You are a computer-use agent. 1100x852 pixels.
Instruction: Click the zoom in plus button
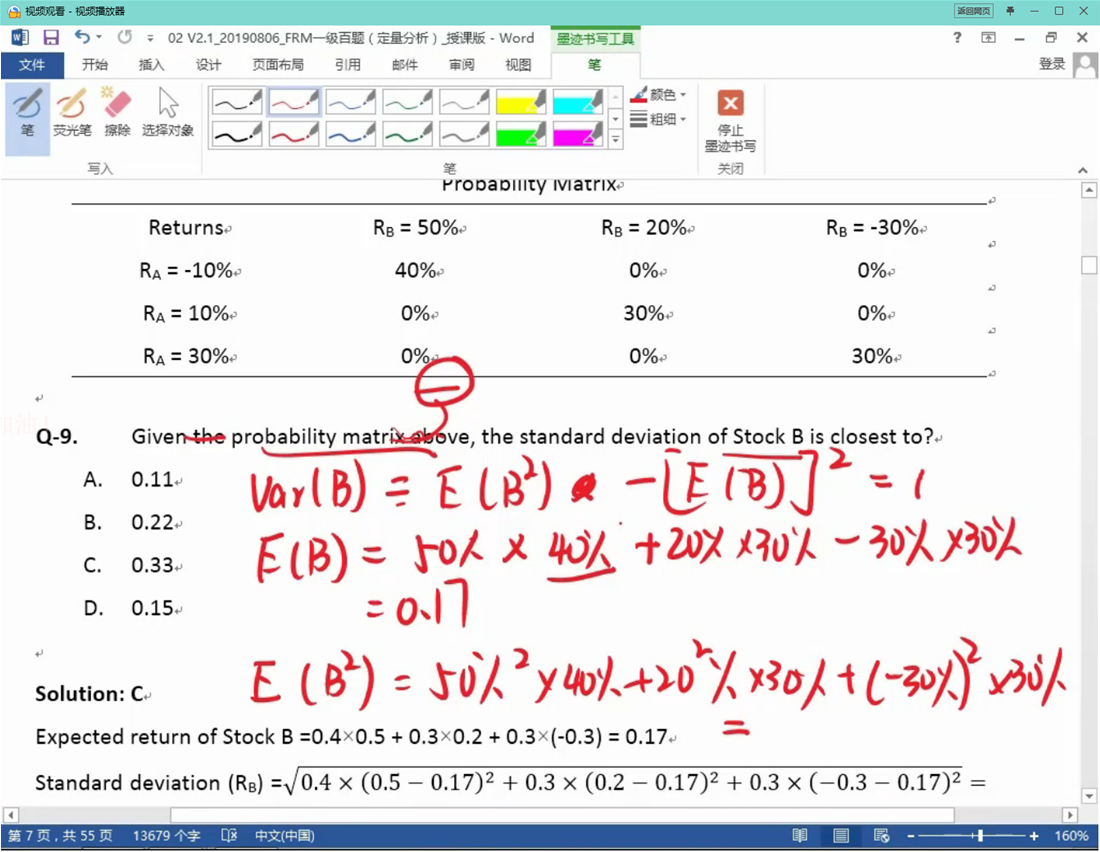pyautogui.click(x=1034, y=836)
